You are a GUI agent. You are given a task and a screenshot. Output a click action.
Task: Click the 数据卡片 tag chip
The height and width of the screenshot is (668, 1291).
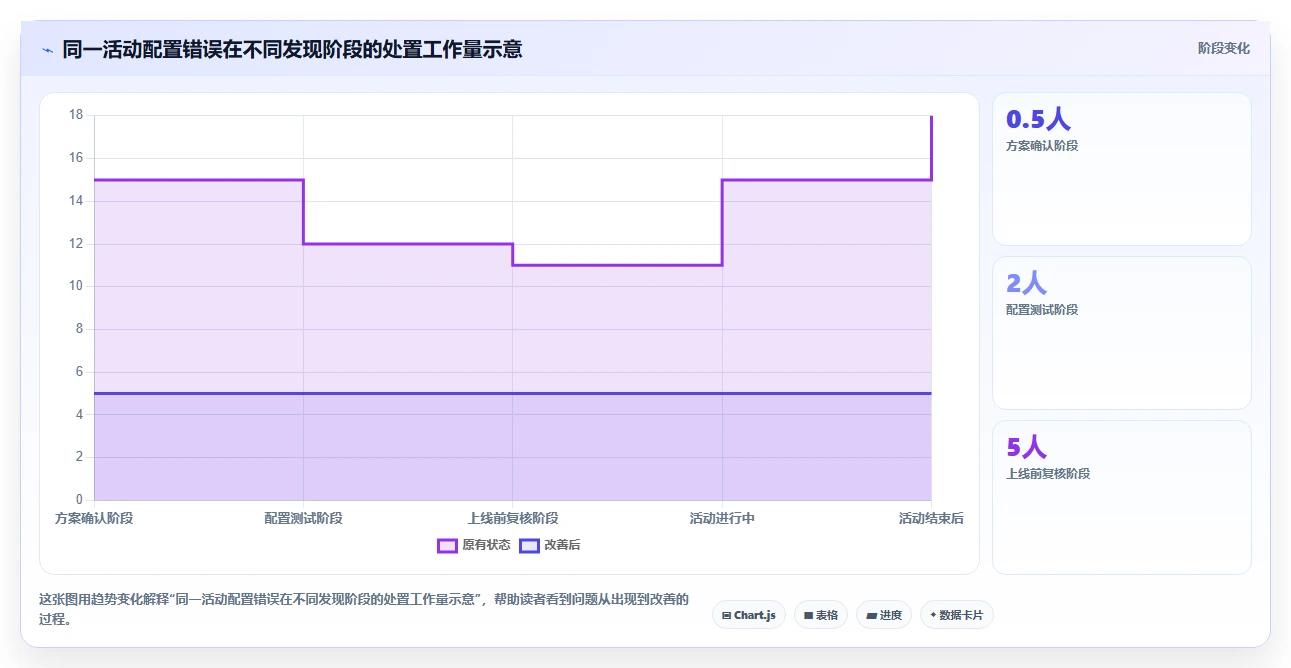pyautogui.click(x=957, y=615)
